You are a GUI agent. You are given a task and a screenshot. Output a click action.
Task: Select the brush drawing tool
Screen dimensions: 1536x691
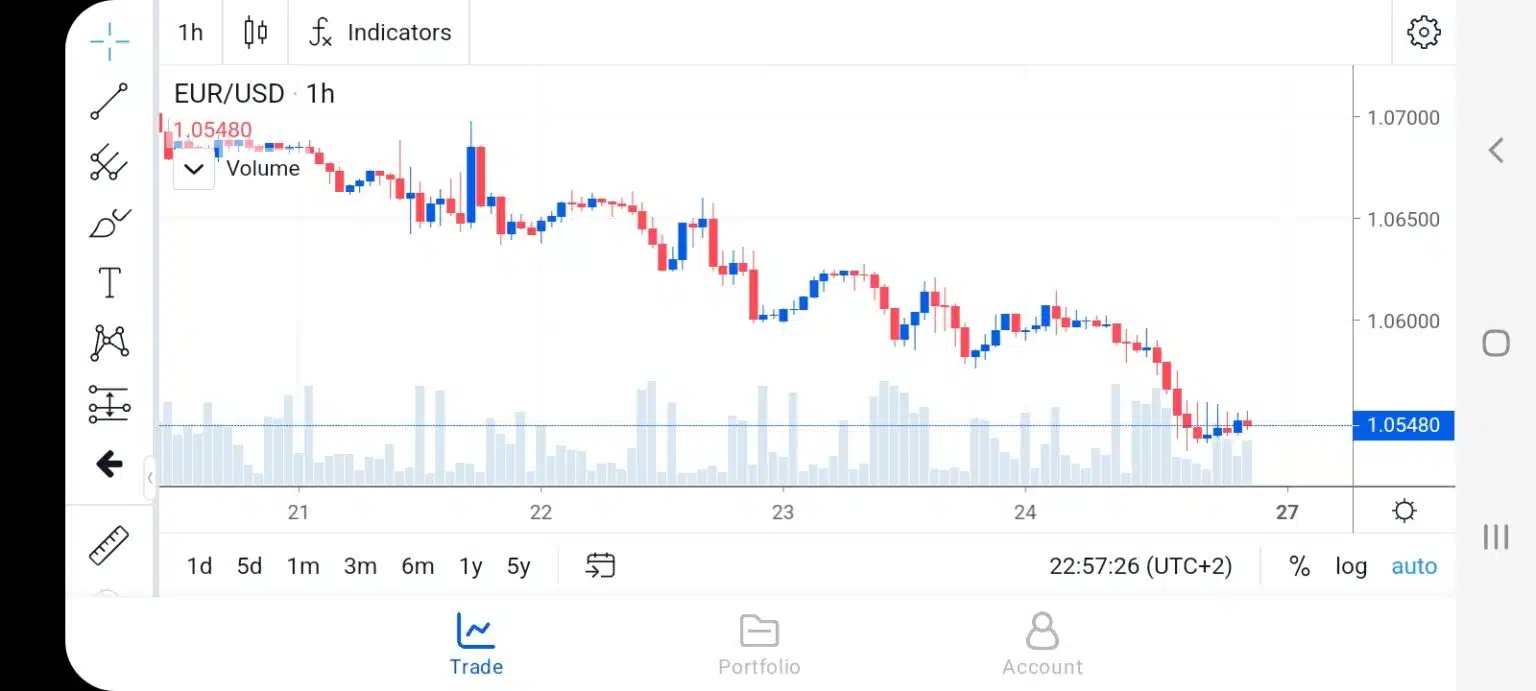[109, 223]
